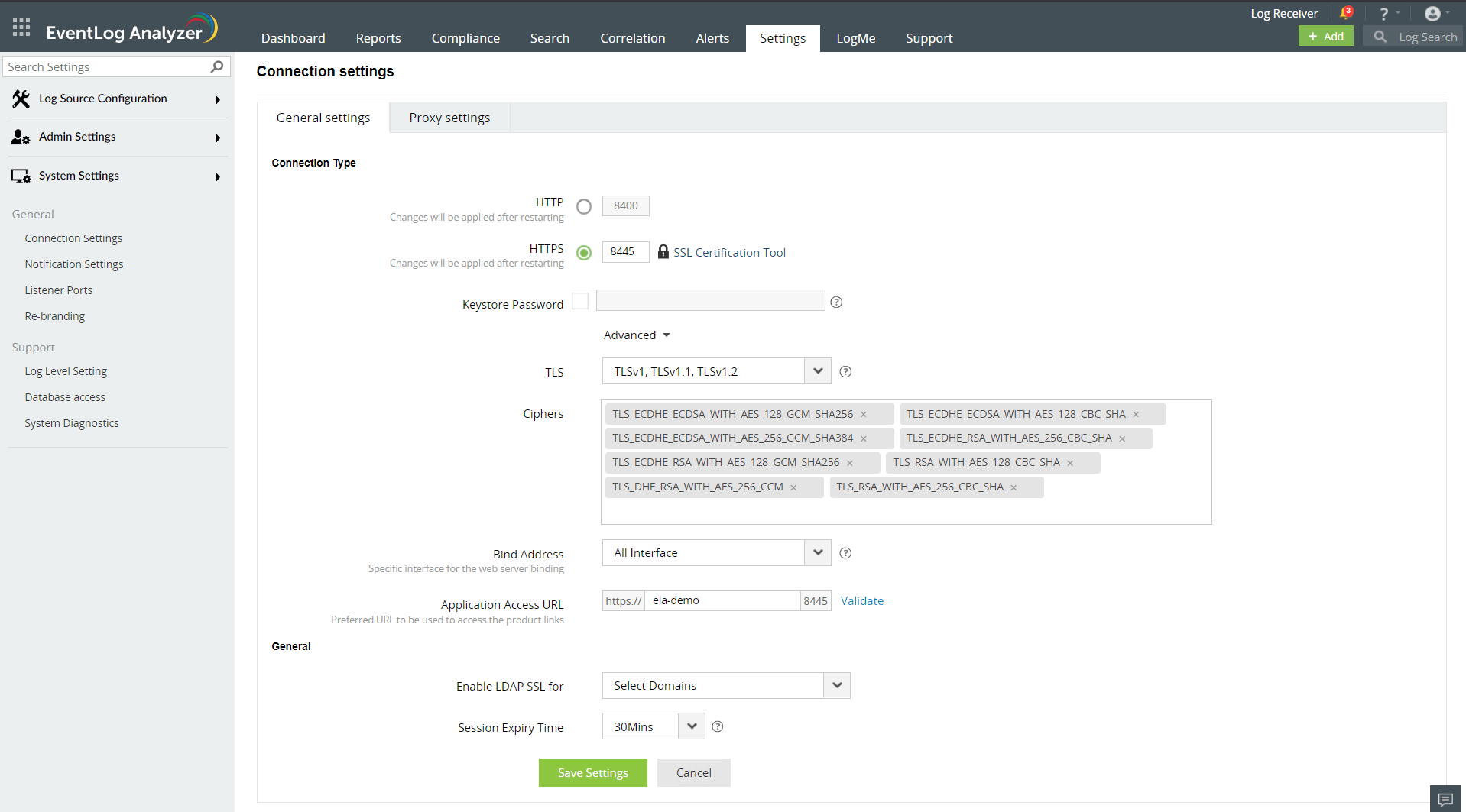Click the Keystore Password text field
This screenshot has height=812, width=1466.
coord(710,300)
